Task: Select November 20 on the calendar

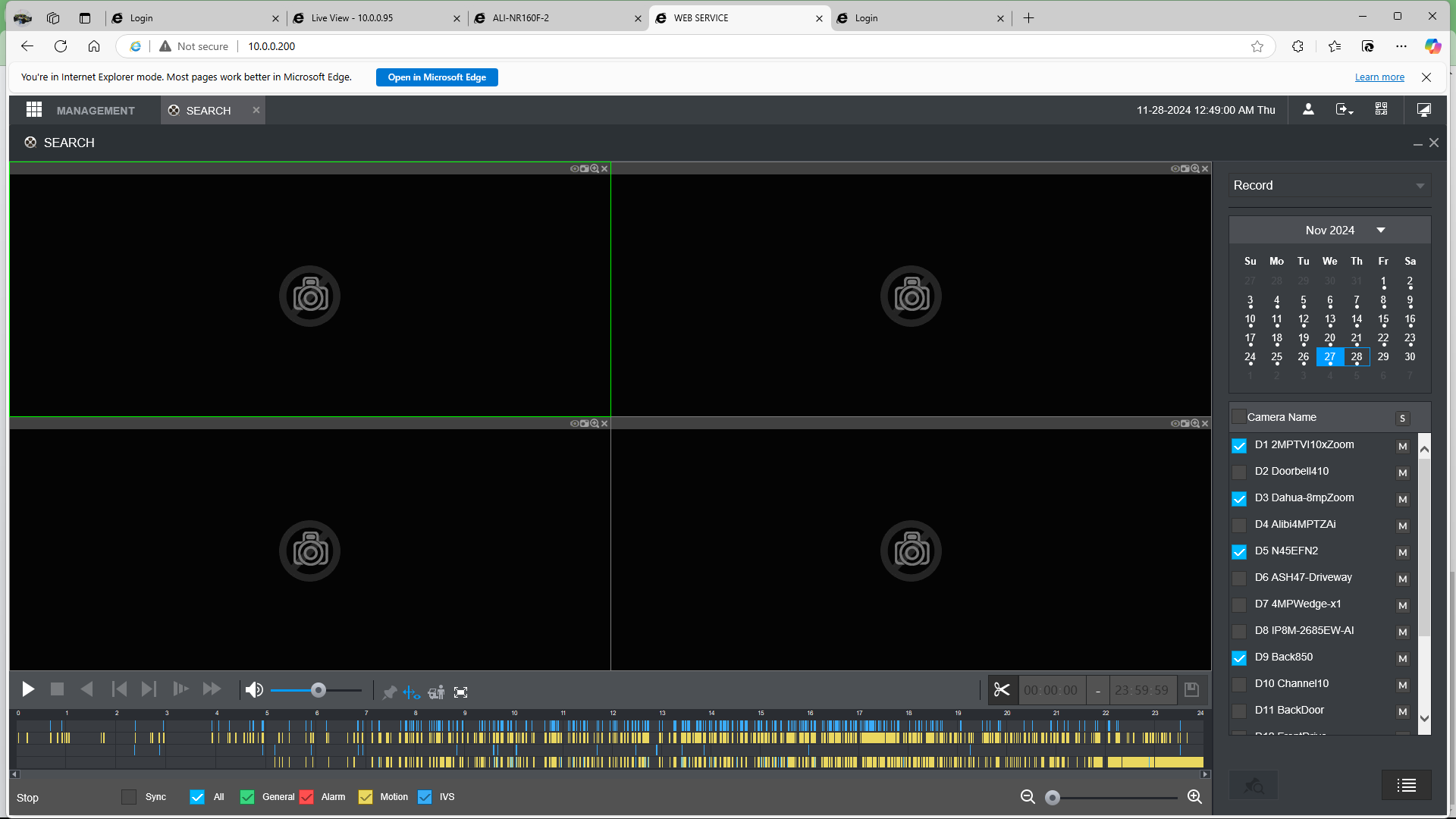Action: coord(1329,338)
